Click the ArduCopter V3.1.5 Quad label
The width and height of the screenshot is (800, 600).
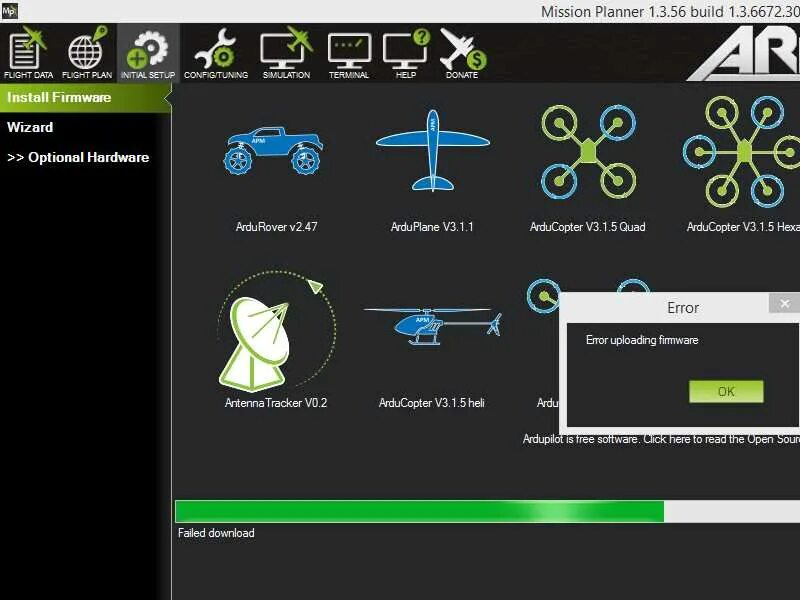tap(588, 227)
